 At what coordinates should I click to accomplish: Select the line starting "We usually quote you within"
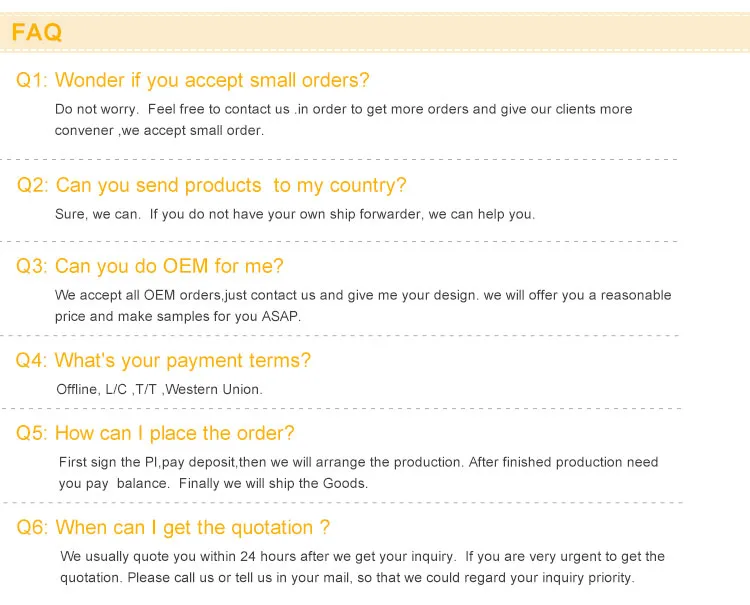pos(362,556)
